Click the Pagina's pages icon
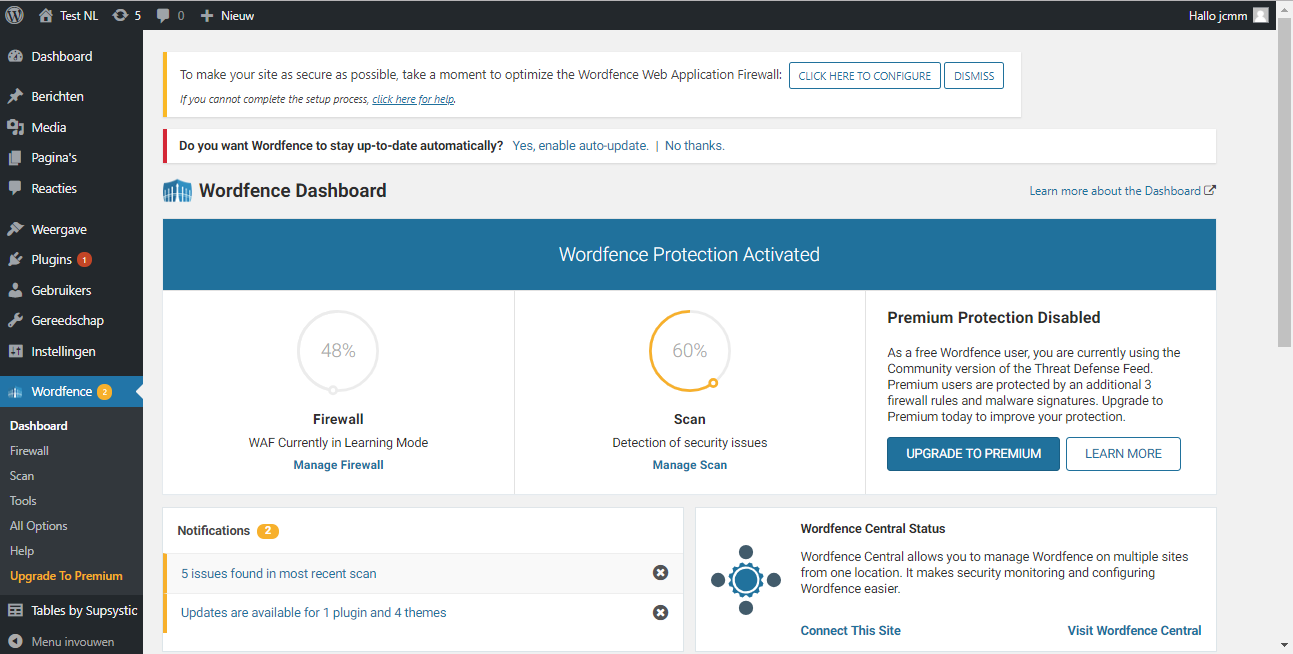The image size is (1293, 654). click(x=15, y=158)
